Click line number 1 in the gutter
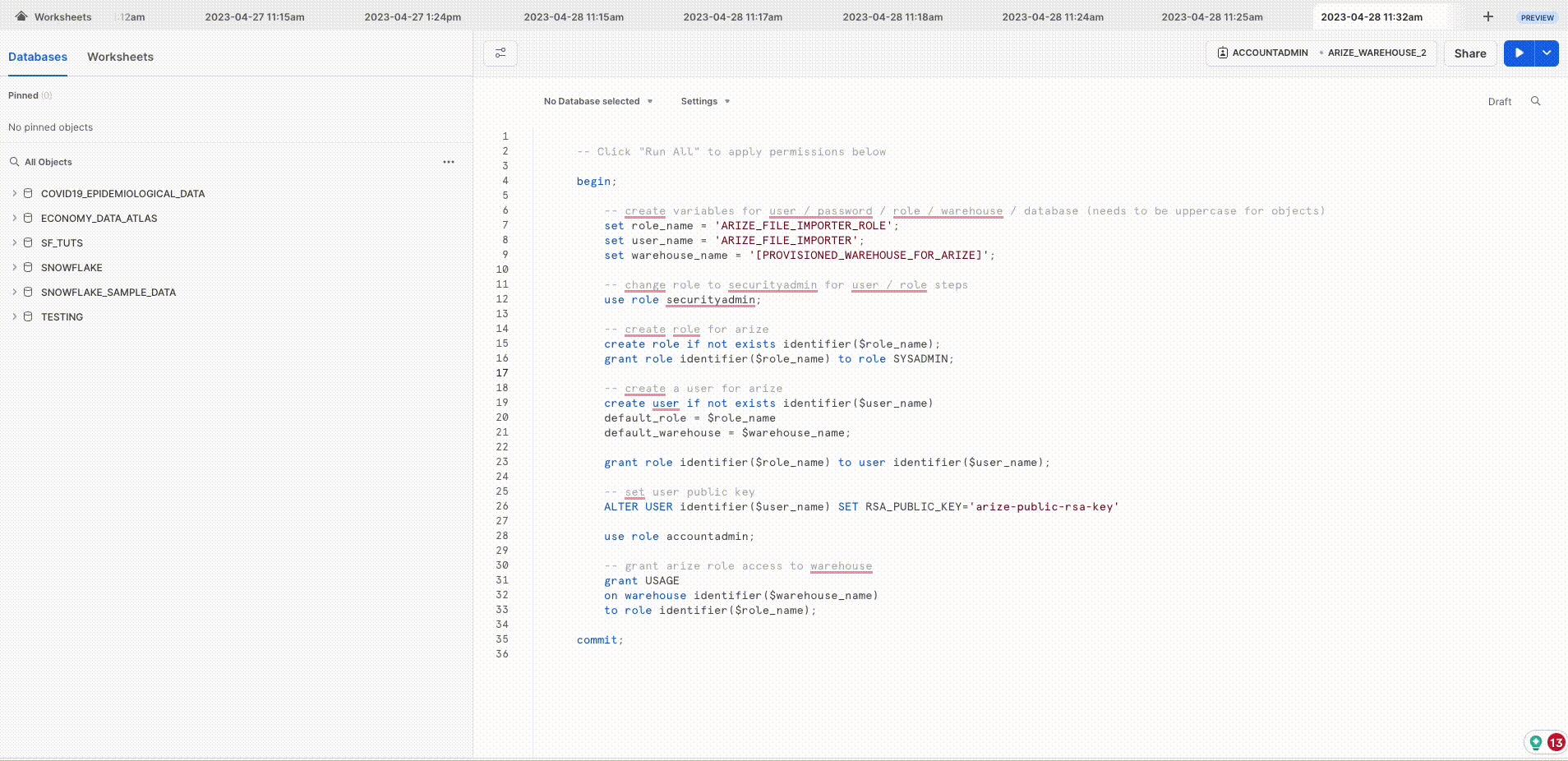This screenshot has height=761, width=1568. click(505, 136)
